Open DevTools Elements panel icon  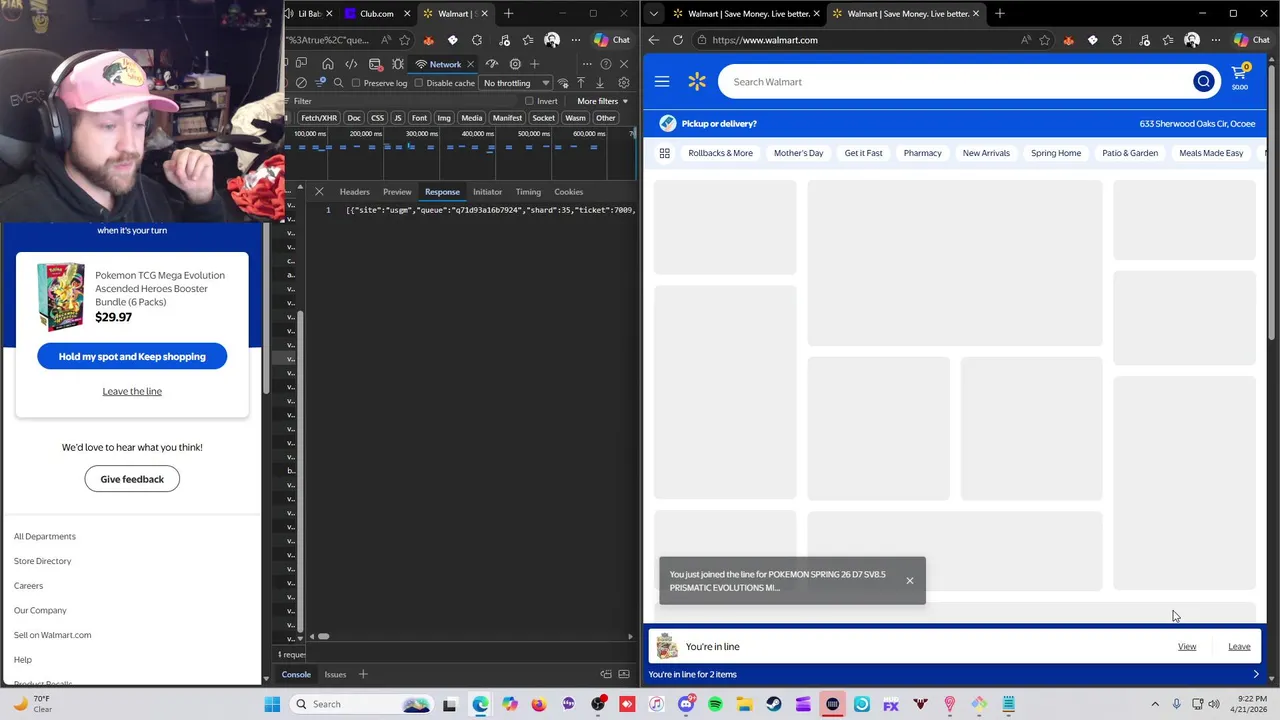351,64
